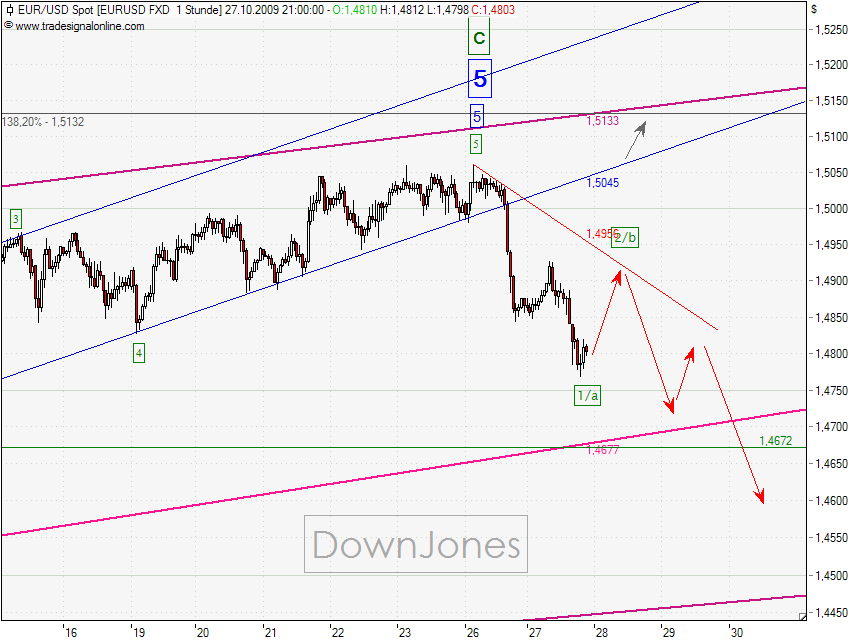Click date 20 on the time axis
This screenshot has width=860, height=640.
point(203,632)
